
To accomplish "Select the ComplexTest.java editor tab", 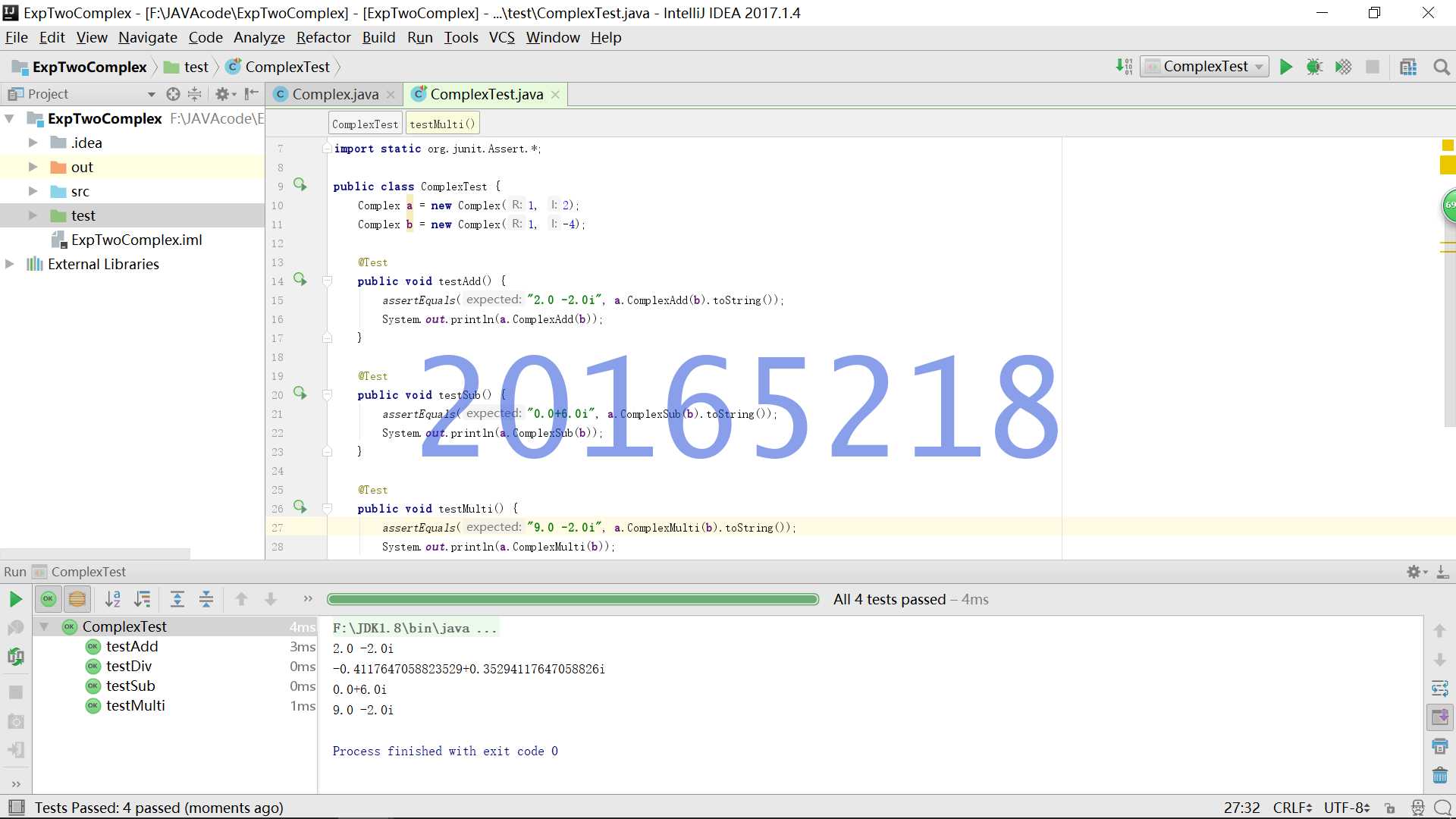I will (x=486, y=94).
